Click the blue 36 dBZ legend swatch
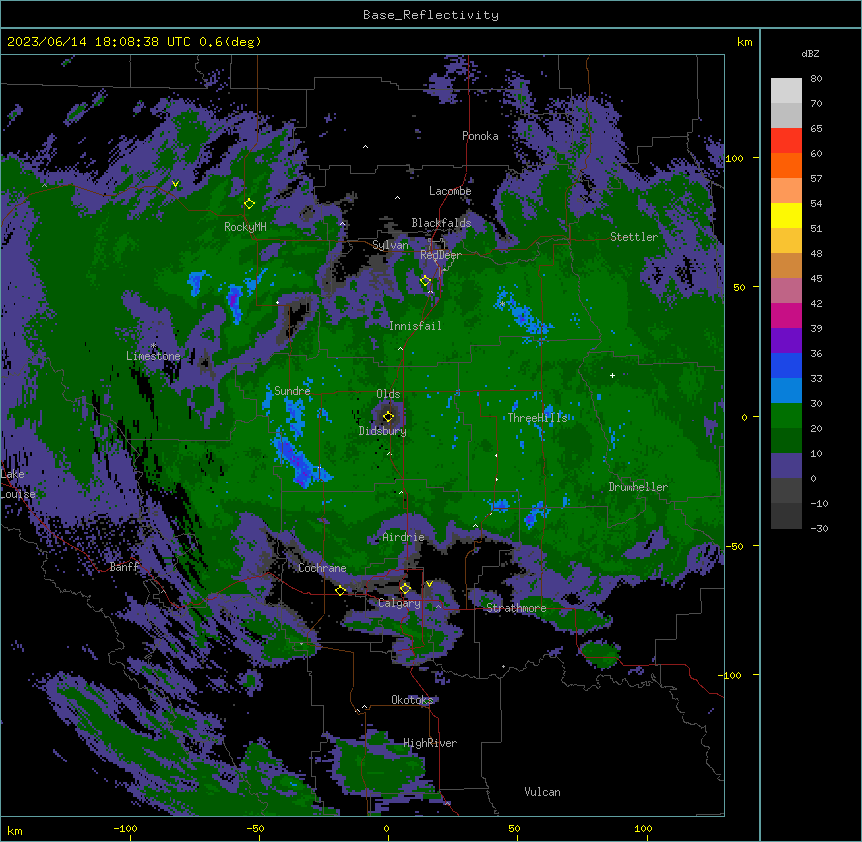 [x=786, y=365]
